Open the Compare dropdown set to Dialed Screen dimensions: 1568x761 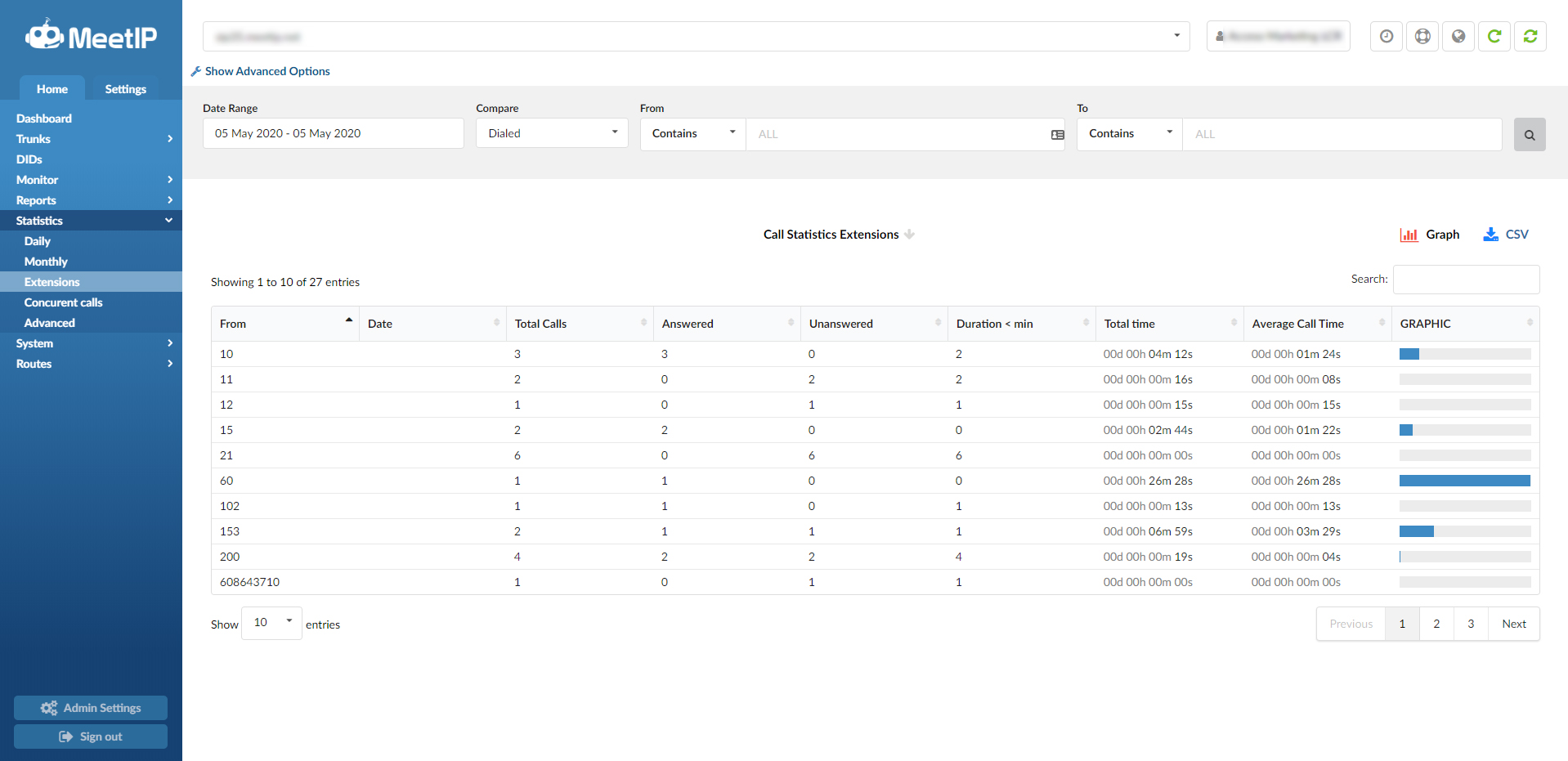tap(552, 133)
